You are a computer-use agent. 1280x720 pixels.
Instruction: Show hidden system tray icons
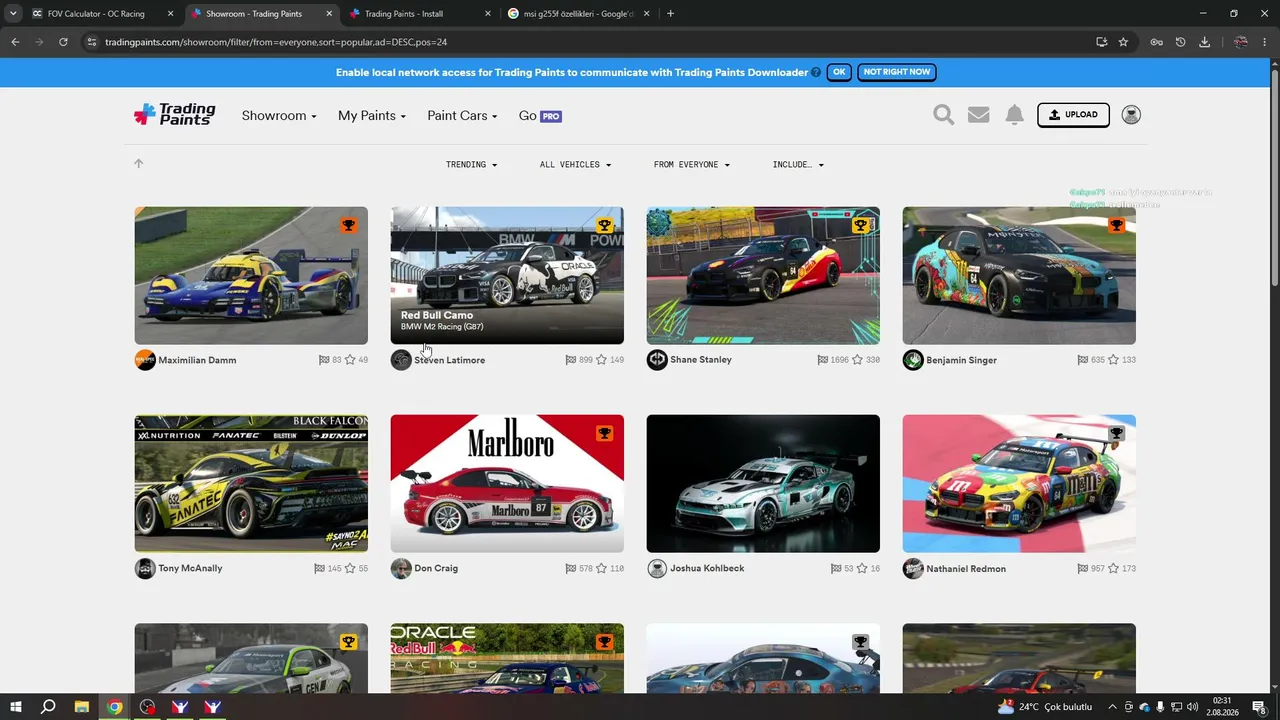tap(1112, 707)
